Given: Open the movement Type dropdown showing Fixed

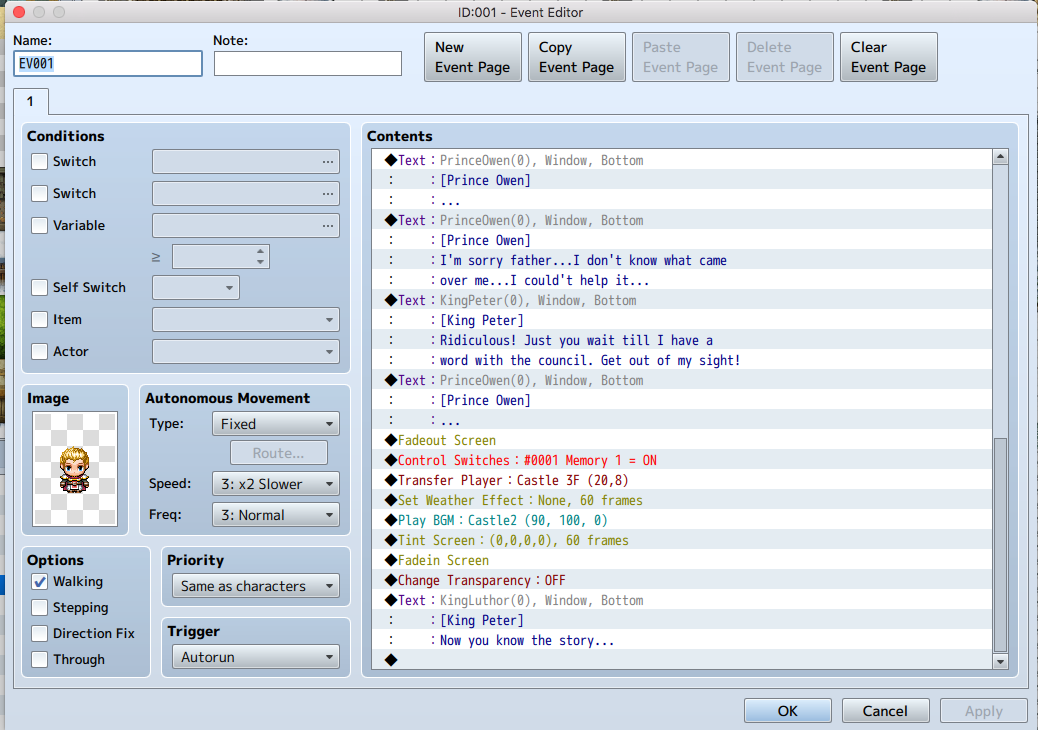Looking at the screenshot, I should pyautogui.click(x=275, y=424).
